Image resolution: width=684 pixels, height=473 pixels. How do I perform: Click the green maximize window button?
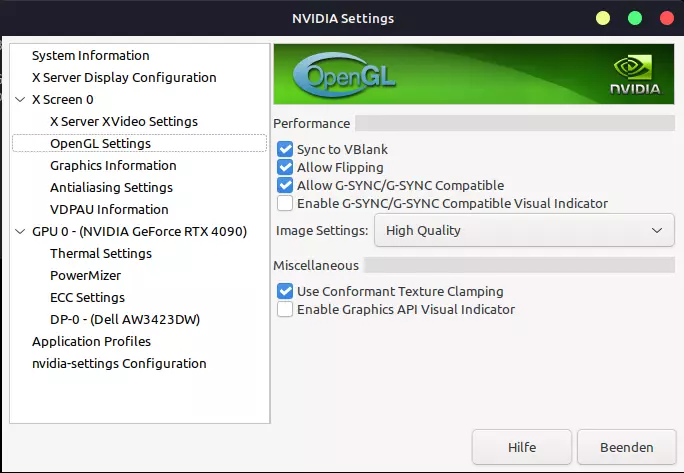(x=635, y=18)
